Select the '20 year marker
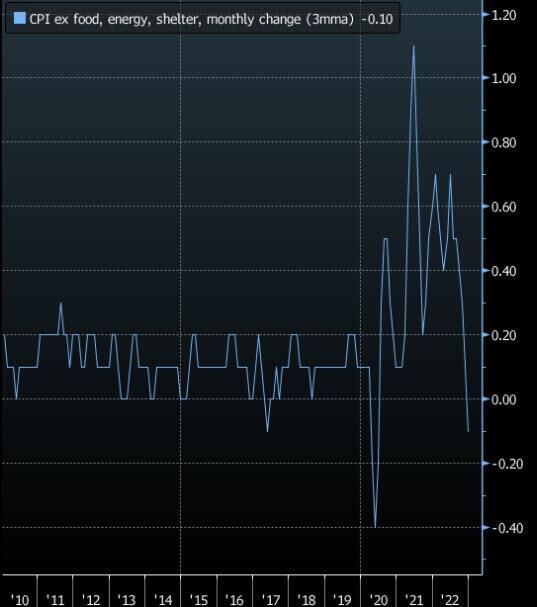Image resolution: width=537 pixels, height=607 pixels. pos(378,600)
